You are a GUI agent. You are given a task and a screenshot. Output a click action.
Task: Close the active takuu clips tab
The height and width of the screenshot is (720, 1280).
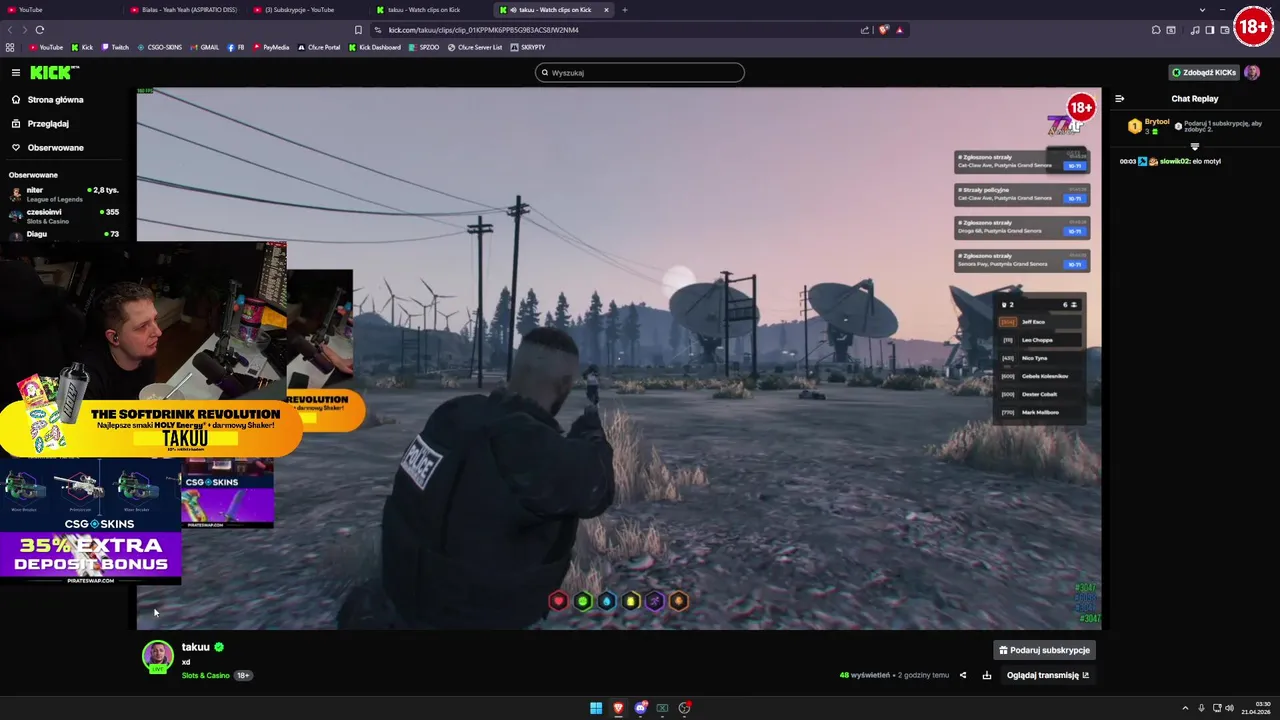606,10
